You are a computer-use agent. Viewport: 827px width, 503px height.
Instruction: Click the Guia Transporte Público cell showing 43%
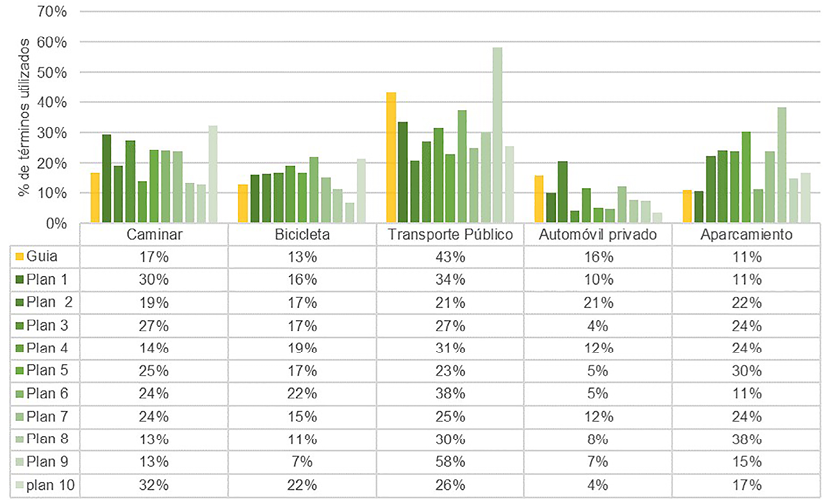[x=451, y=255]
